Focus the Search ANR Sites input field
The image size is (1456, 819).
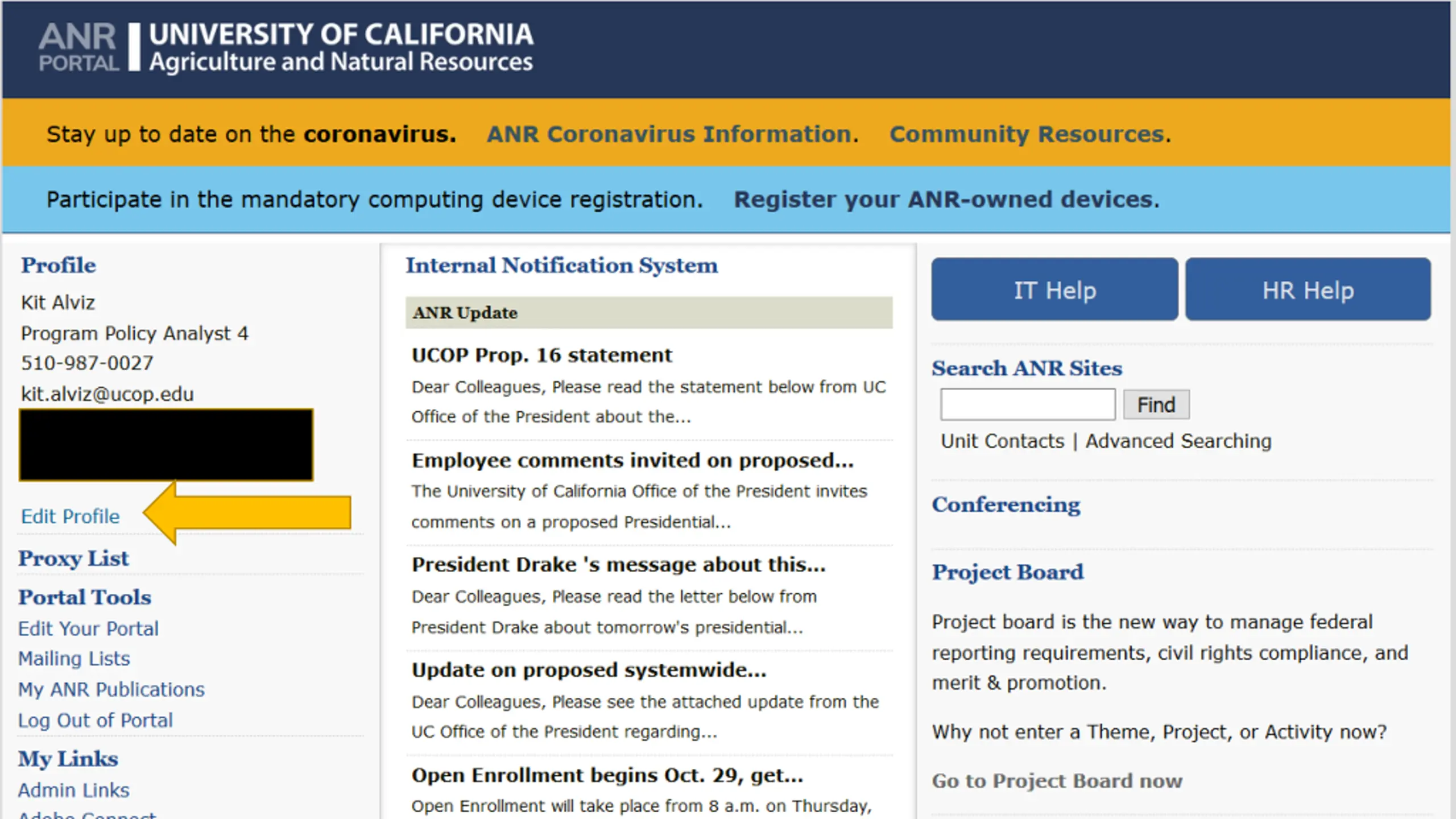[1028, 404]
